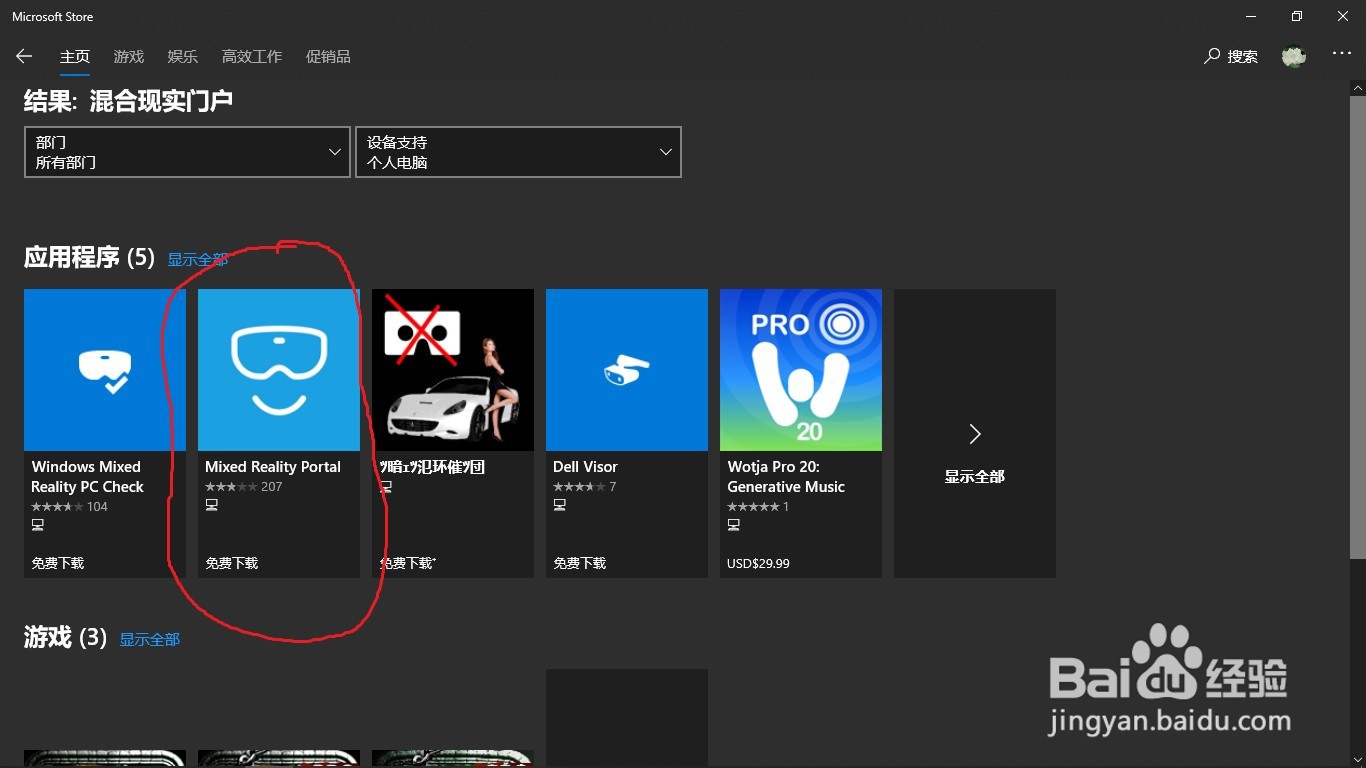Open the Mixed Reality Portal headset icon tile
This screenshot has height=768, width=1366.
pyautogui.click(x=279, y=370)
